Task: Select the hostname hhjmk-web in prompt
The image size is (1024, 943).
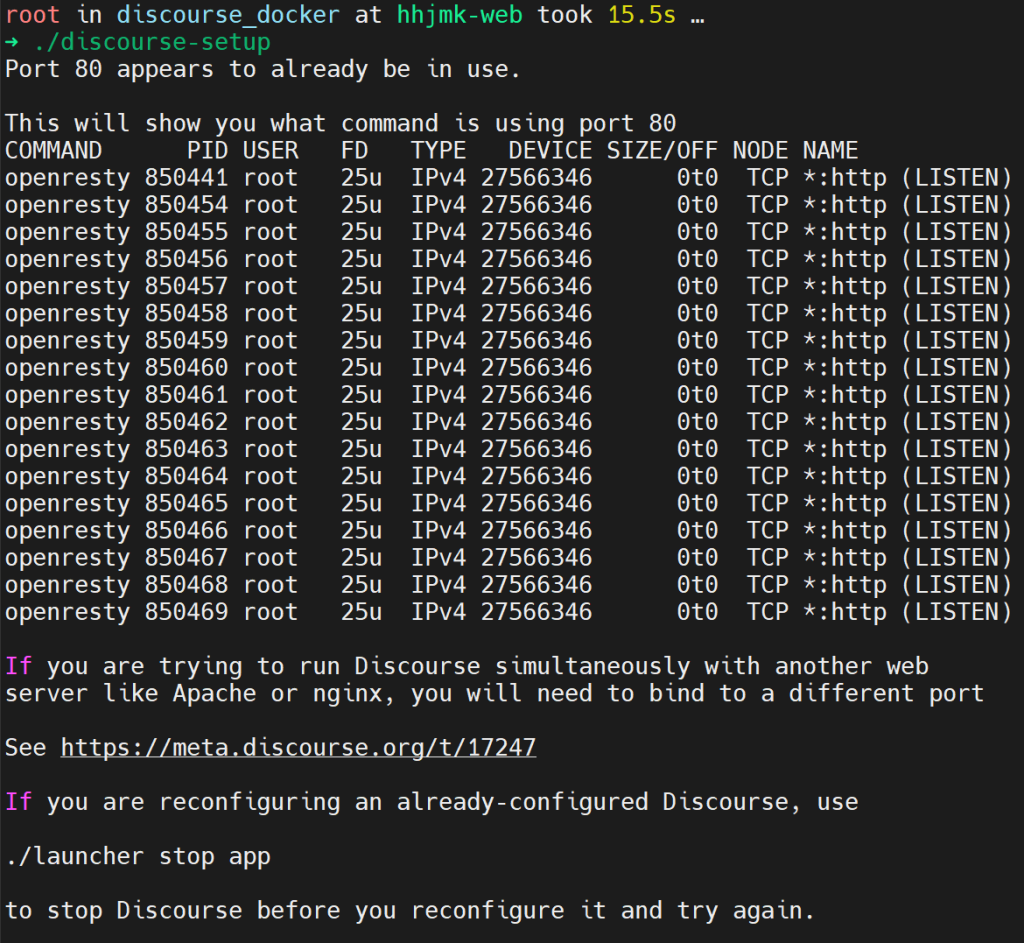Action: [460, 14]
